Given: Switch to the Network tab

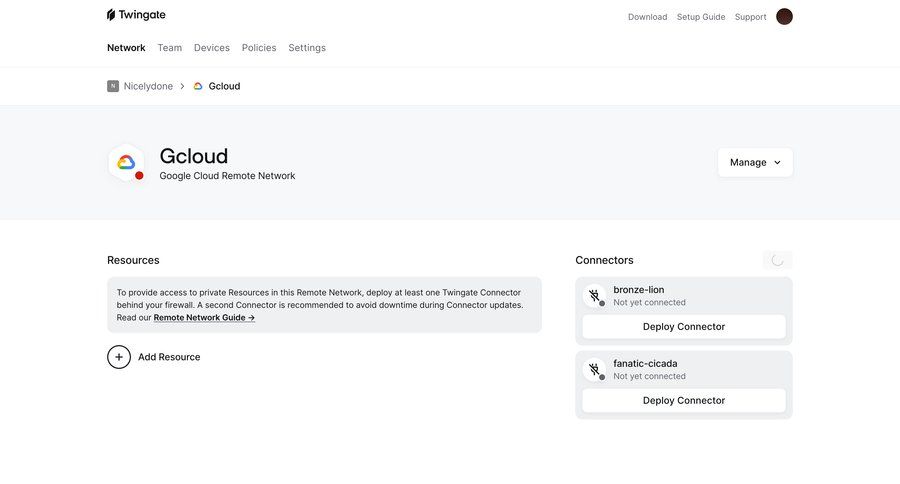Looking at the screenshot, I should 126,48.
